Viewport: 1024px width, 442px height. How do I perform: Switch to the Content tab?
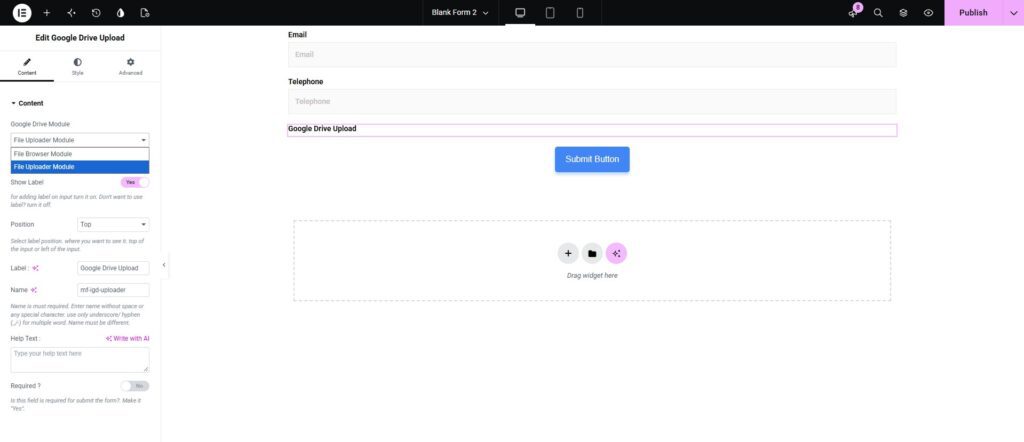27,67
